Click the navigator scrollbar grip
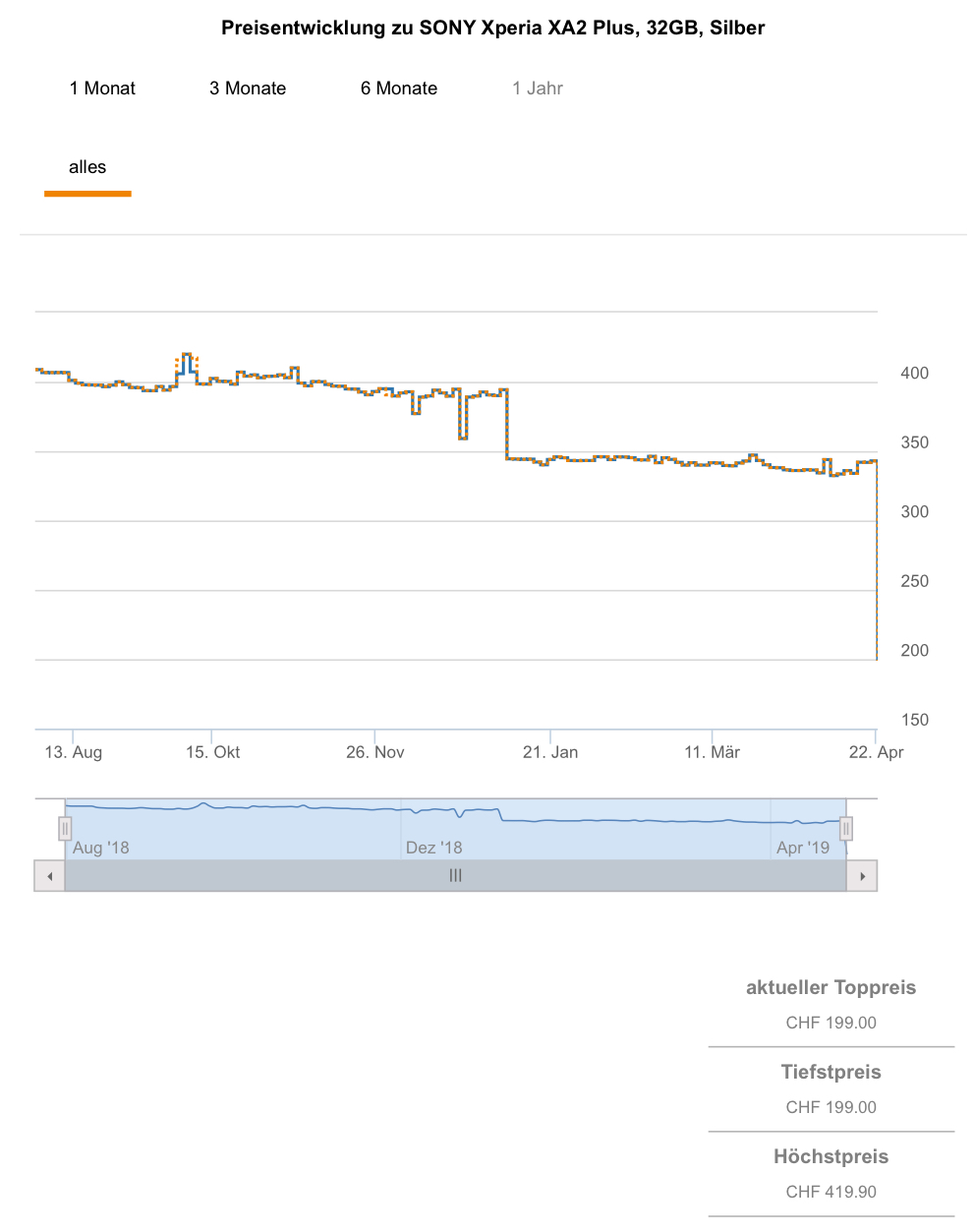 (x=455, y=876)
